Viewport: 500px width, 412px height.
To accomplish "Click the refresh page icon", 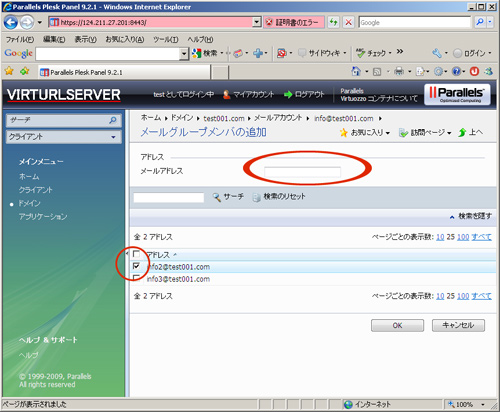I will point(333,22).
